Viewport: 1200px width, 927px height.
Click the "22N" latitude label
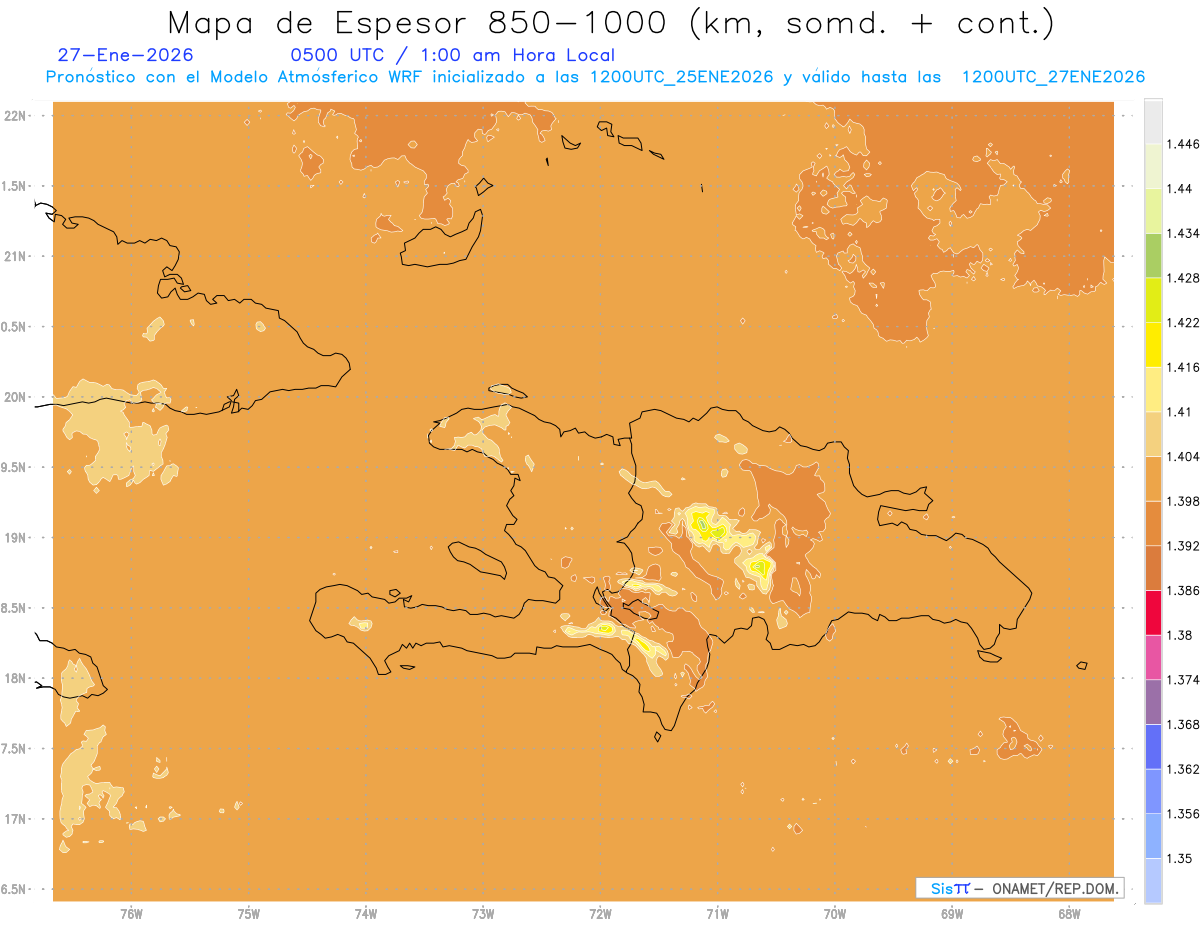[14, 115]
